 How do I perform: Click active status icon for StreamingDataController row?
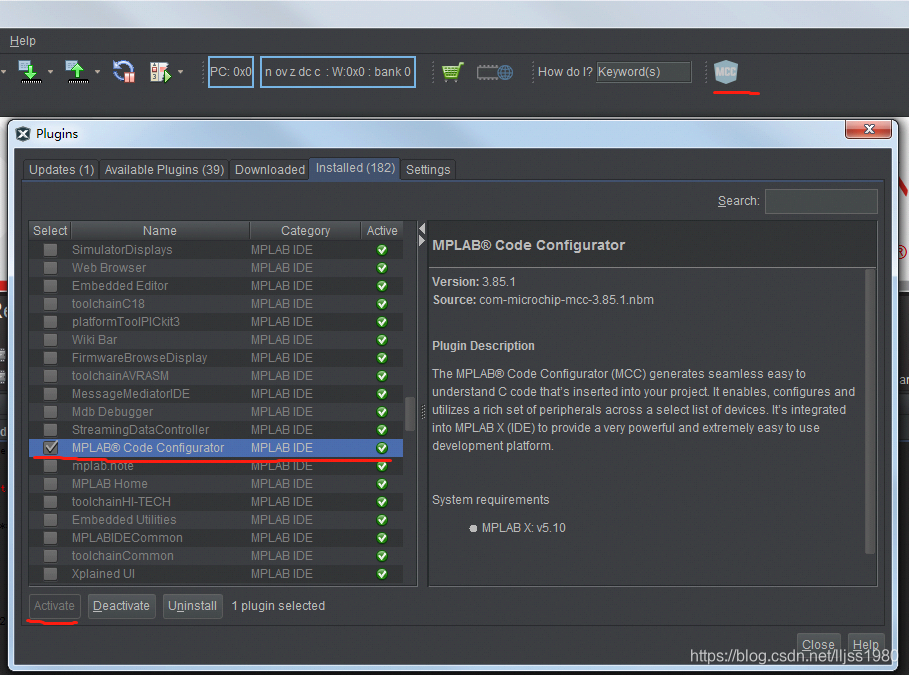click(x=382, y=430)
